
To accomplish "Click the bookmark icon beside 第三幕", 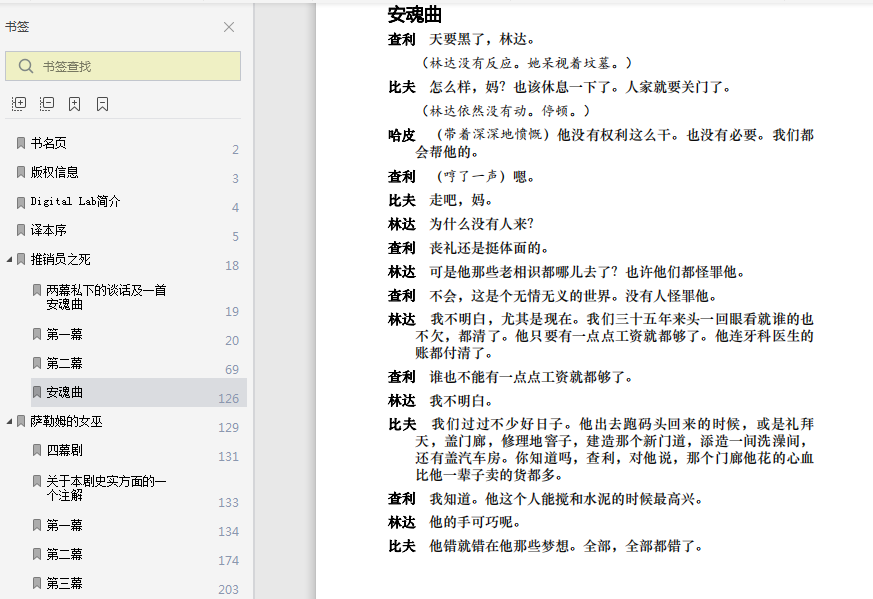I will [37, 583].
